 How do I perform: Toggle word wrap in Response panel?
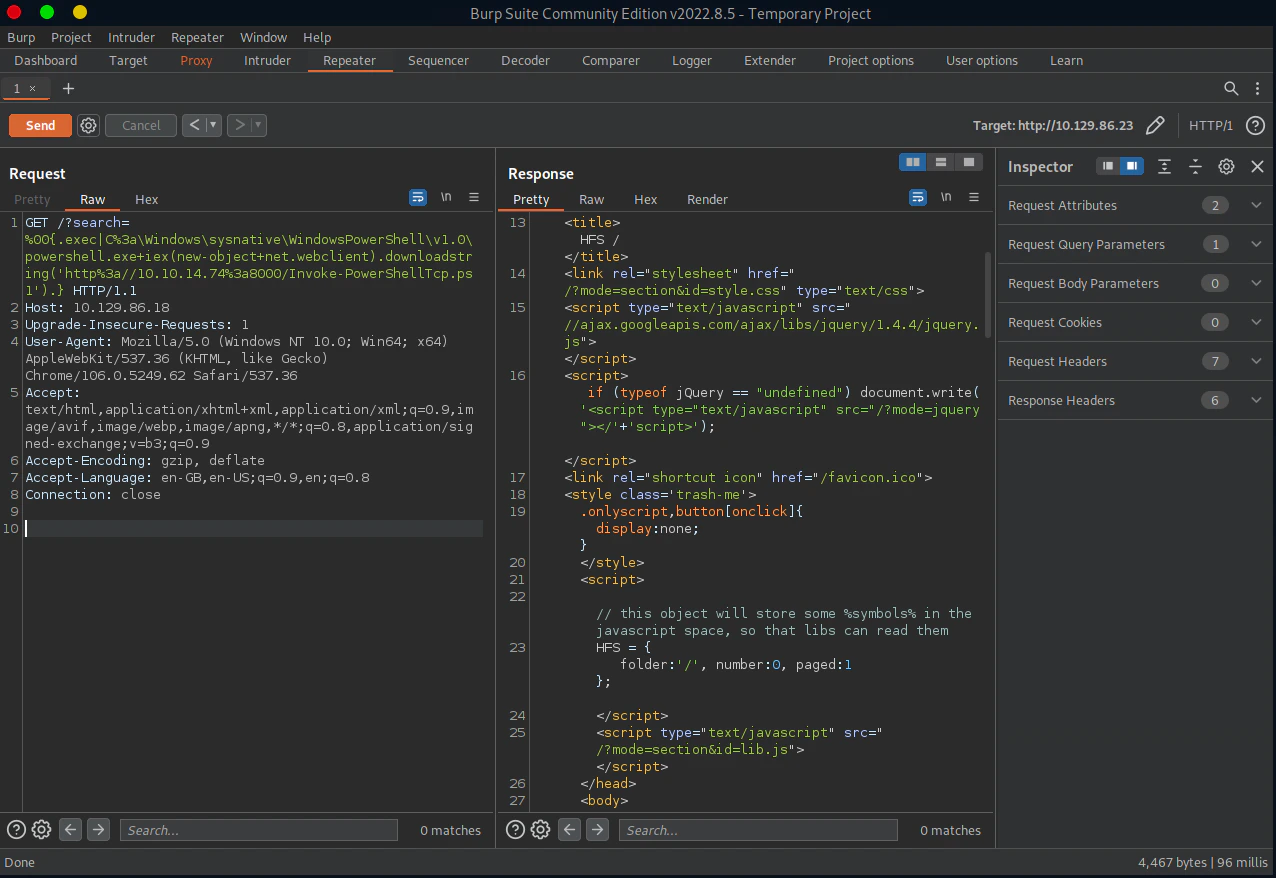pos(918,197)
